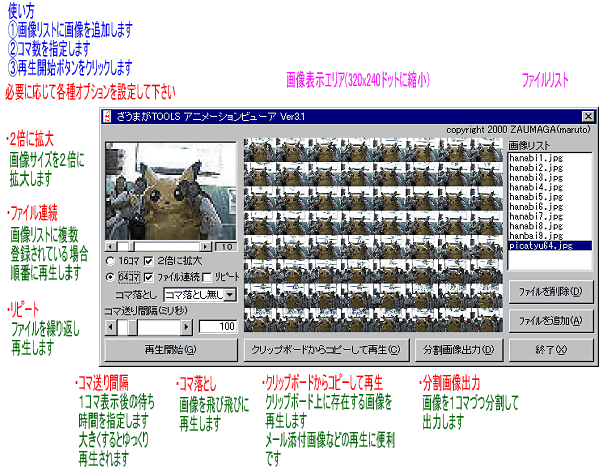Click the frame scrollbar left arrow under the preview
The image size is (606, 472).
point(111,247)
